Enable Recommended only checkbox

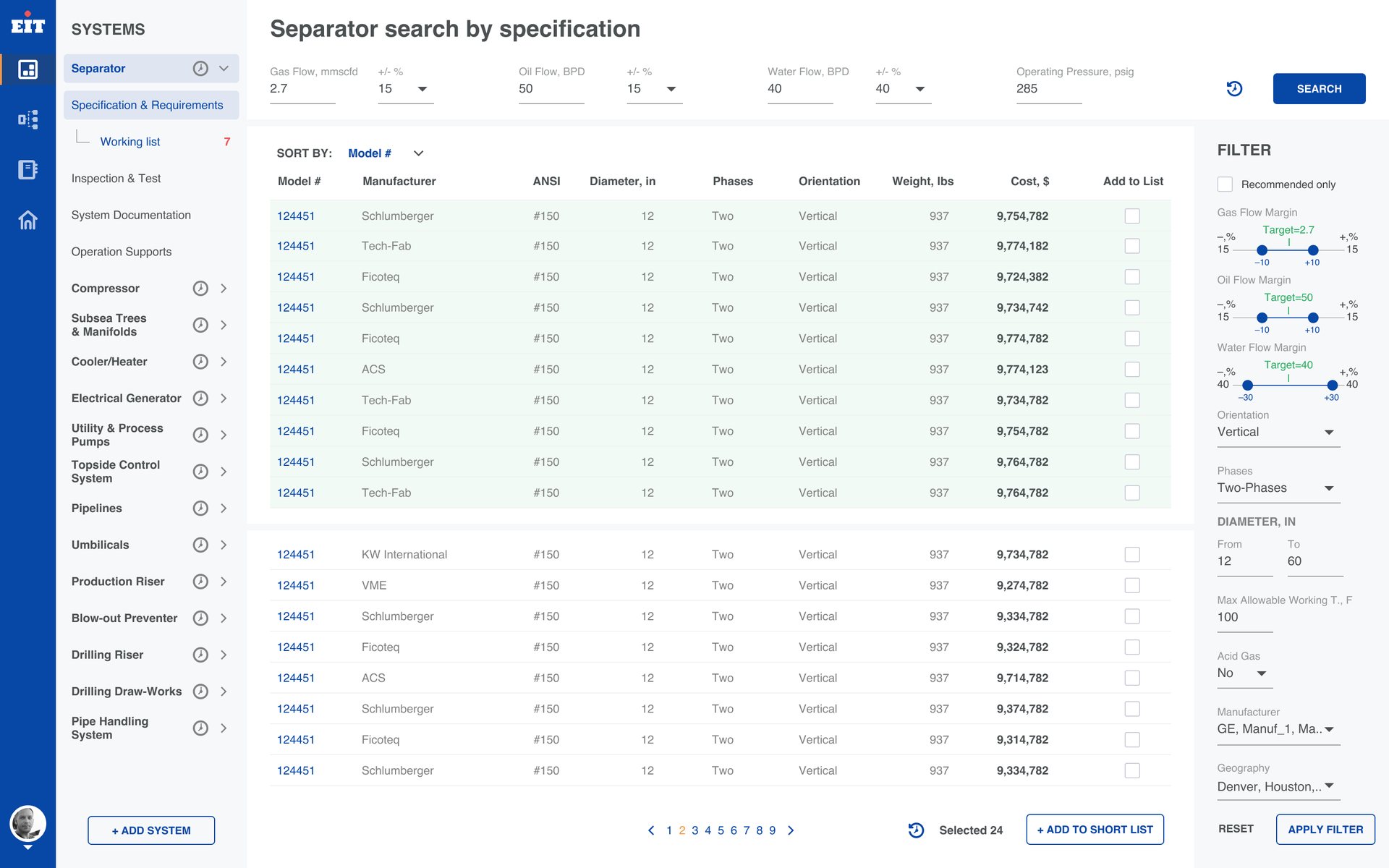coord(1225,184)
